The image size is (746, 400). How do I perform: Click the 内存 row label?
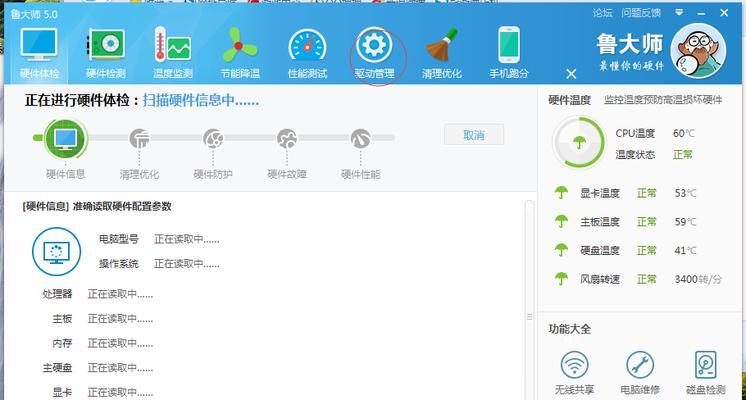click(x=62, y=343)
